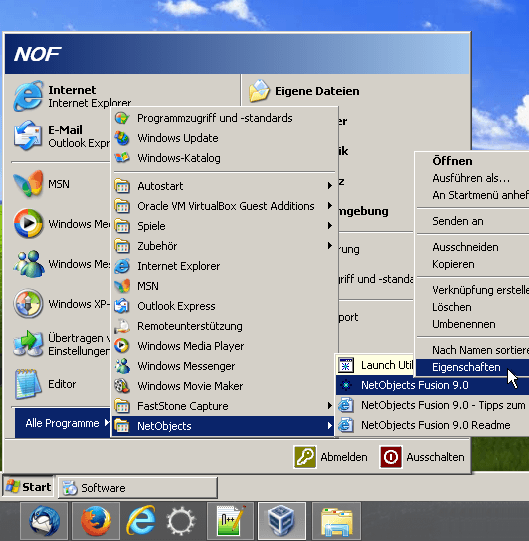Click the Outlook Express E-Mail icon
Image resolution: width=529 pixels, height=541 pixels.
pos(28,136)
